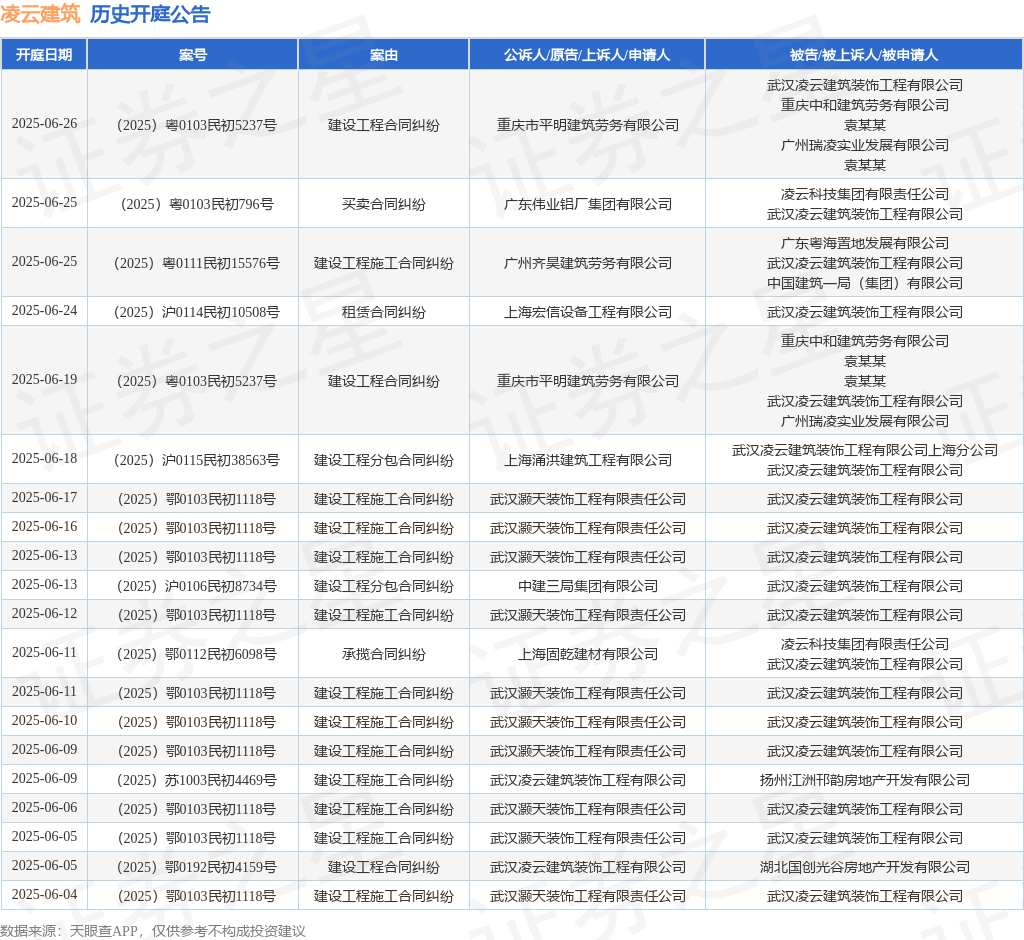Click 建设工程合同纠纷 in the 鄂0192民初4159号 row
Image resolution: width=1024 pixels, height=940 pixels.
pos(383,867)
